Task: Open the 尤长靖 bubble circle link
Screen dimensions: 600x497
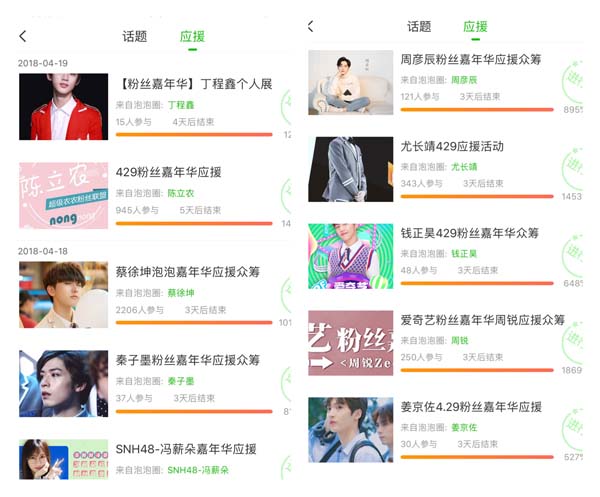Action: (x=464, y=167)
